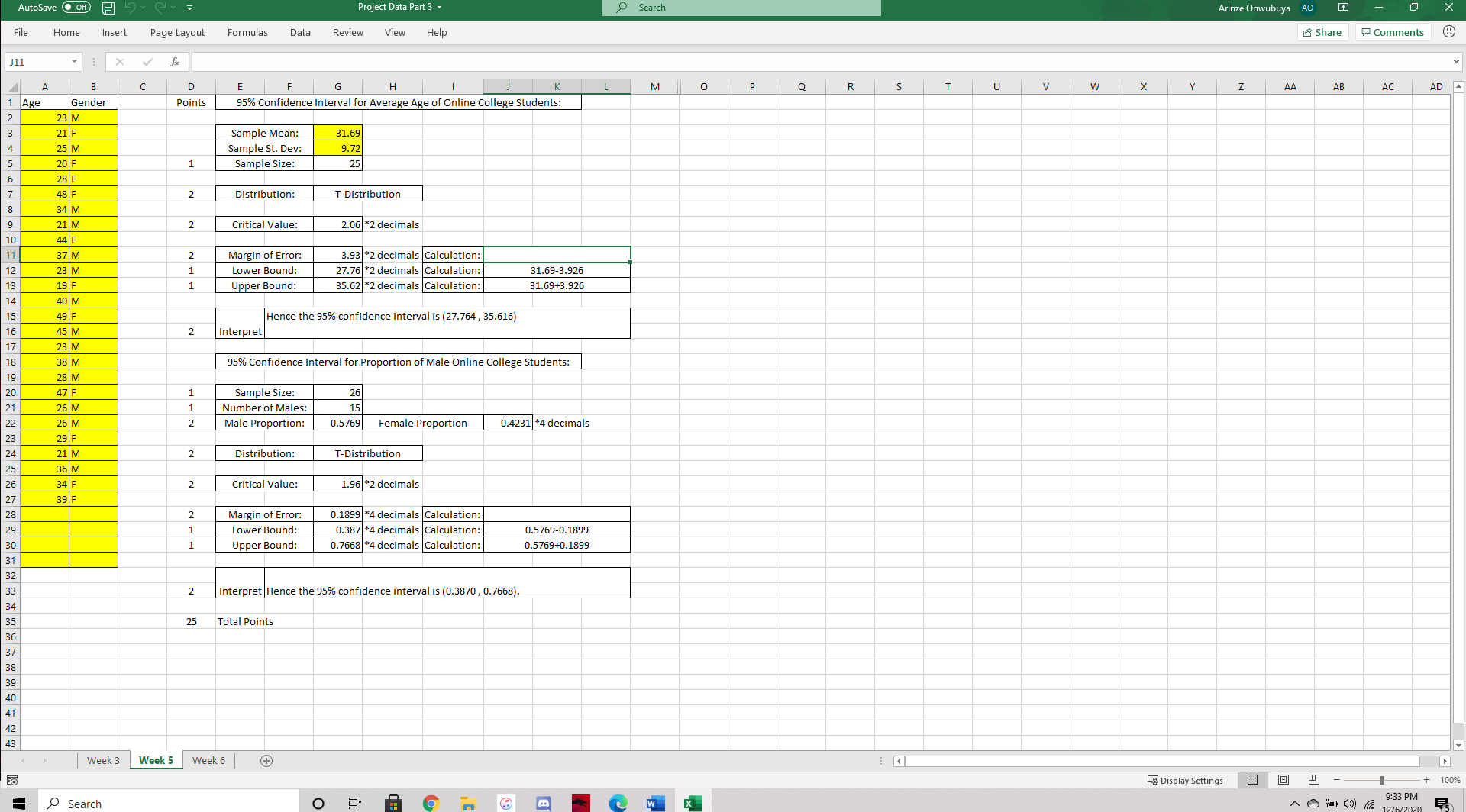This screenshot has width=1466, height=812.
Task: Open Task View on the taskbar
Action: 355,803
